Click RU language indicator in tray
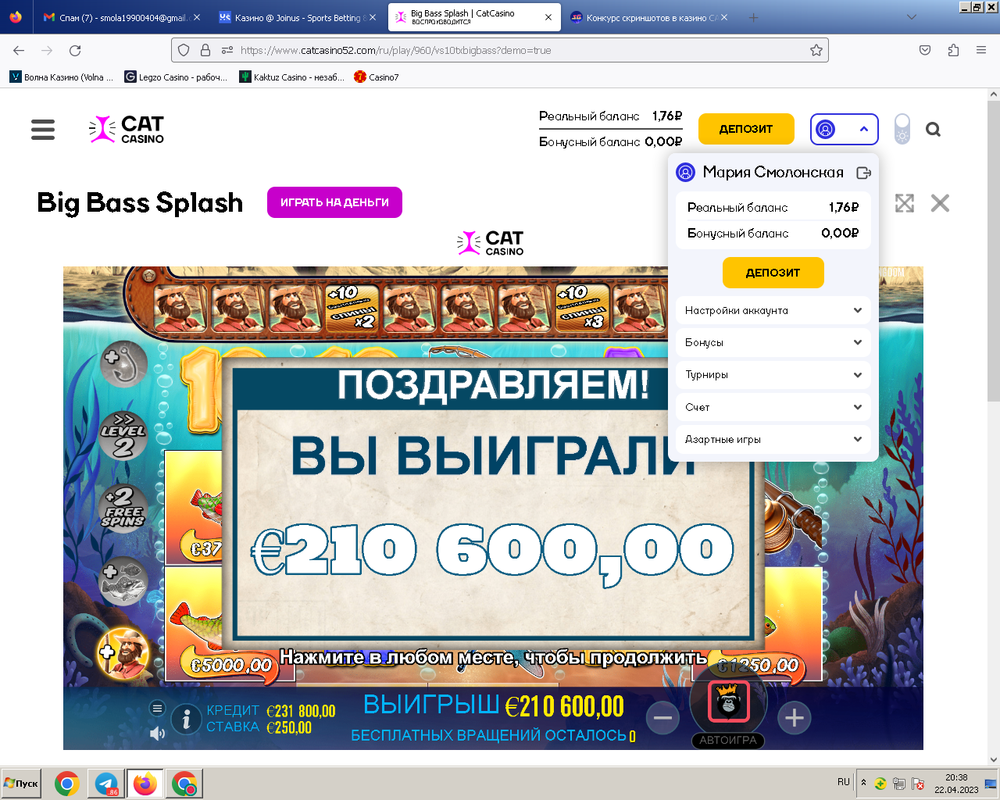This screenshot has height=800, width=1000. [843, 782]
